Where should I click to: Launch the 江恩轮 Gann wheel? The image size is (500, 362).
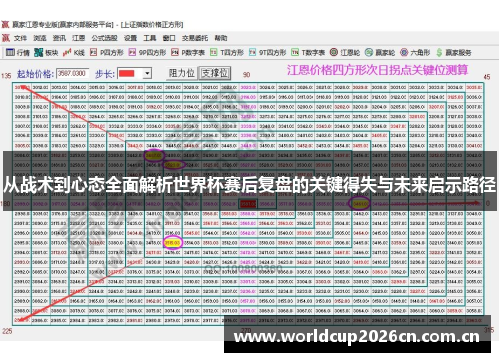tap(345, 52)
